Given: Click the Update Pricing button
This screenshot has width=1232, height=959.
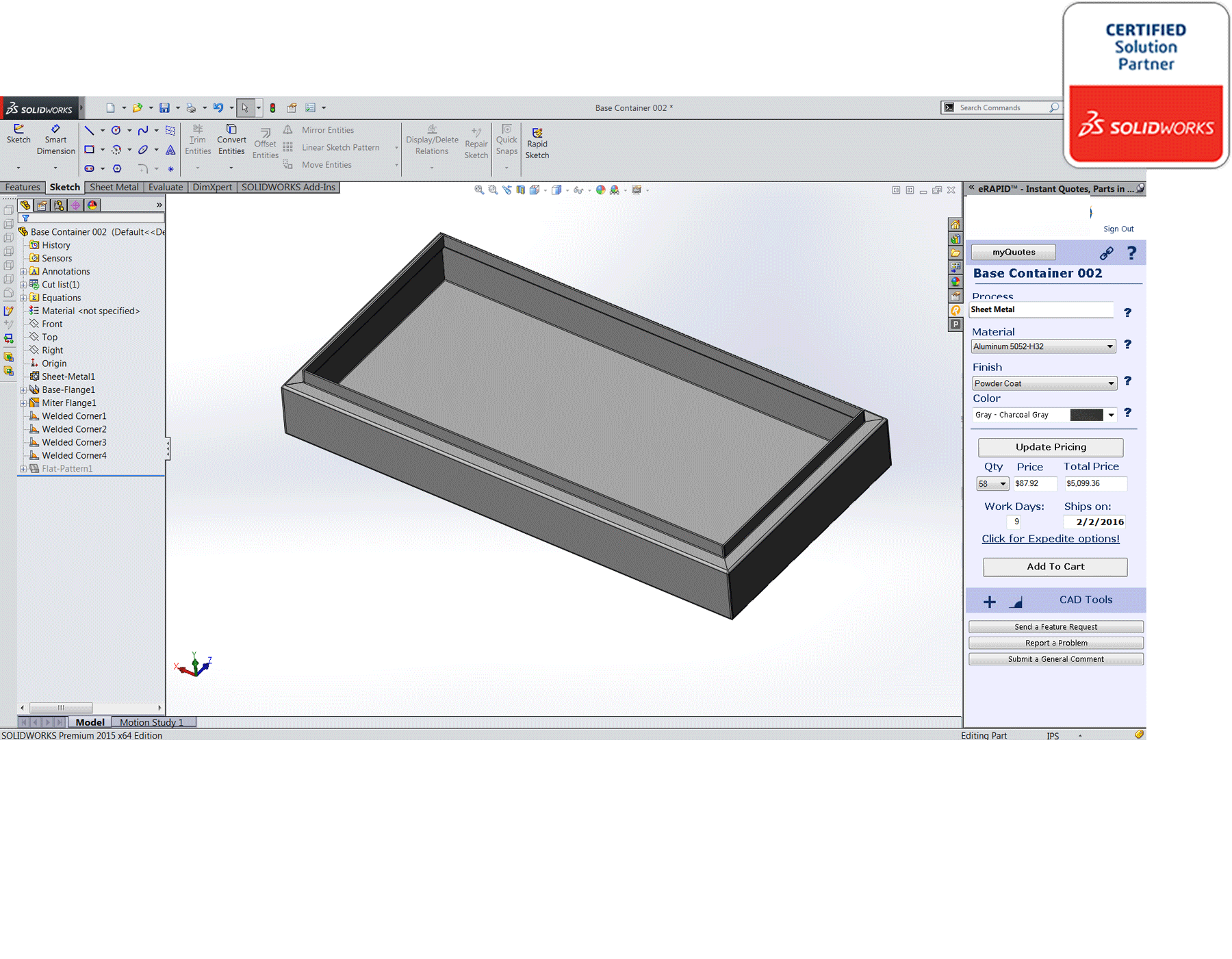Looking at the screenshot, I should (1051, 447).
